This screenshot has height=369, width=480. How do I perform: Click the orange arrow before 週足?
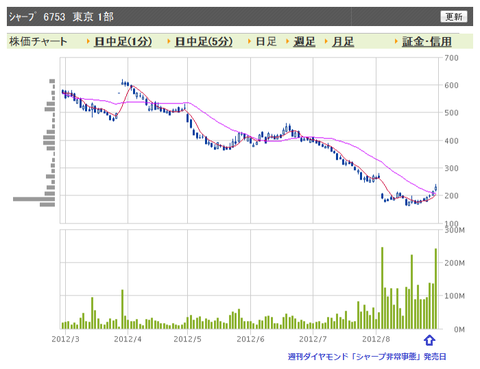click(x=288, y=41)
